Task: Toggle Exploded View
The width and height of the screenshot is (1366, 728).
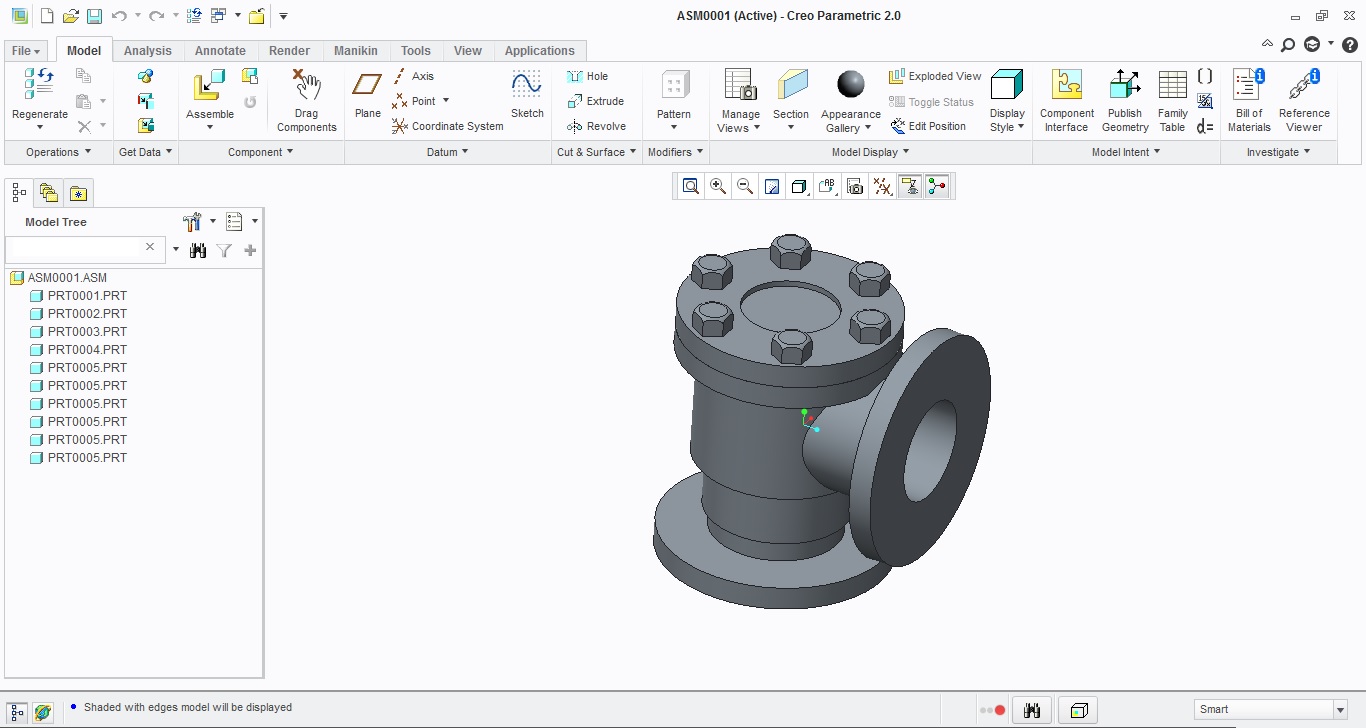Action: coord(935,76)
